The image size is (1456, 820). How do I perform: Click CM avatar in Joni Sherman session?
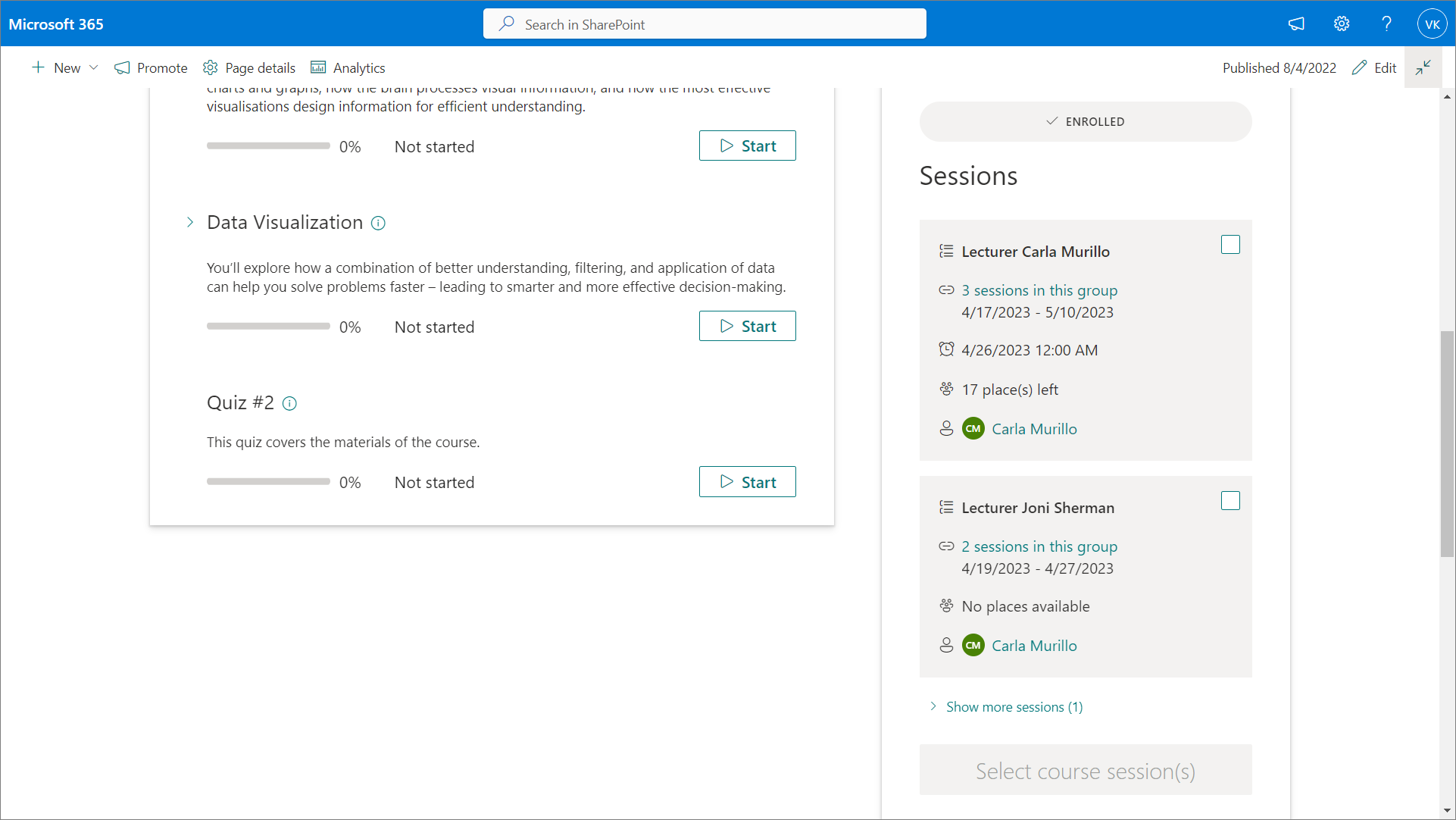coord(973,646)
